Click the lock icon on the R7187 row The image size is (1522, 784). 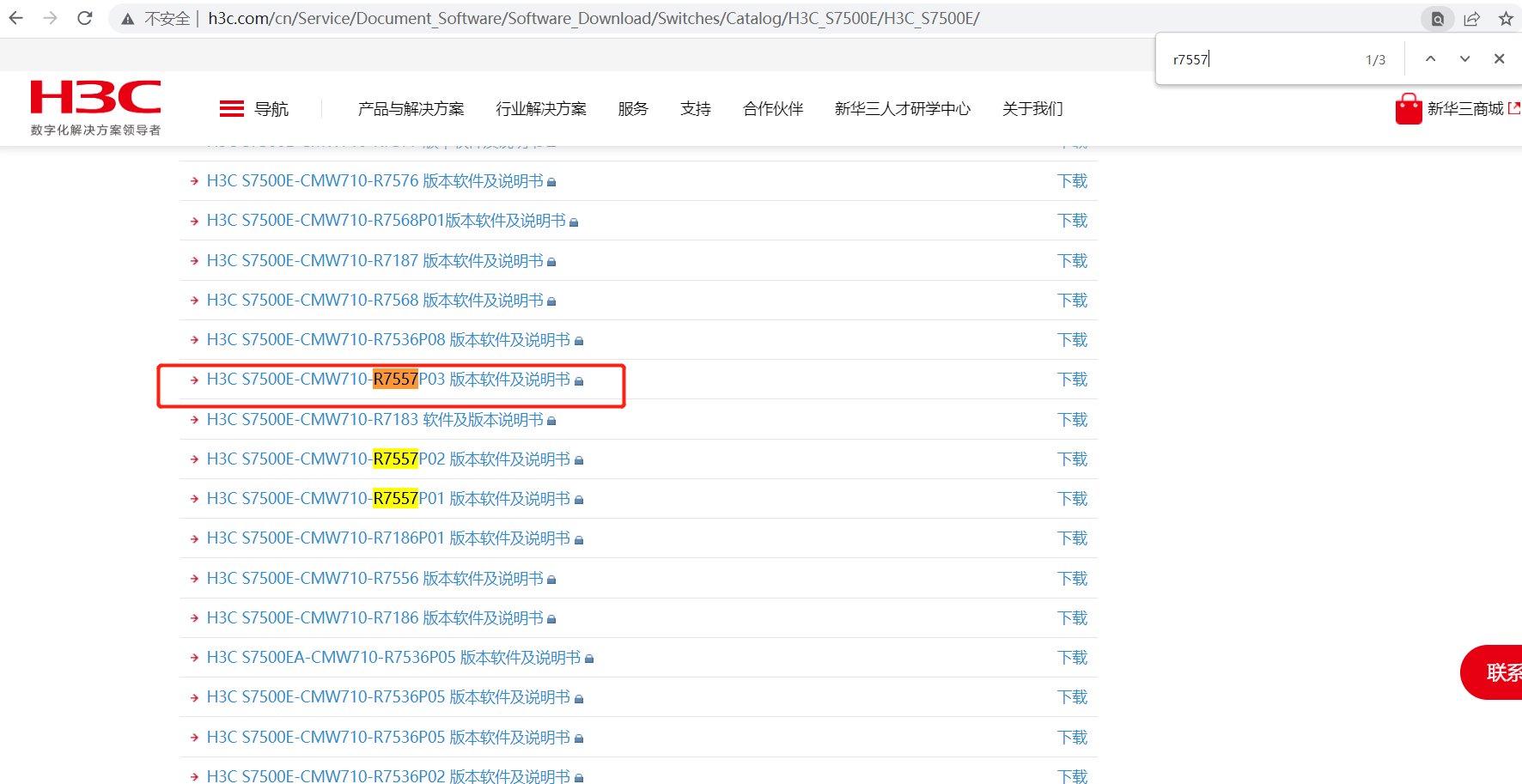pyautogui.click(x=551, y=262)
